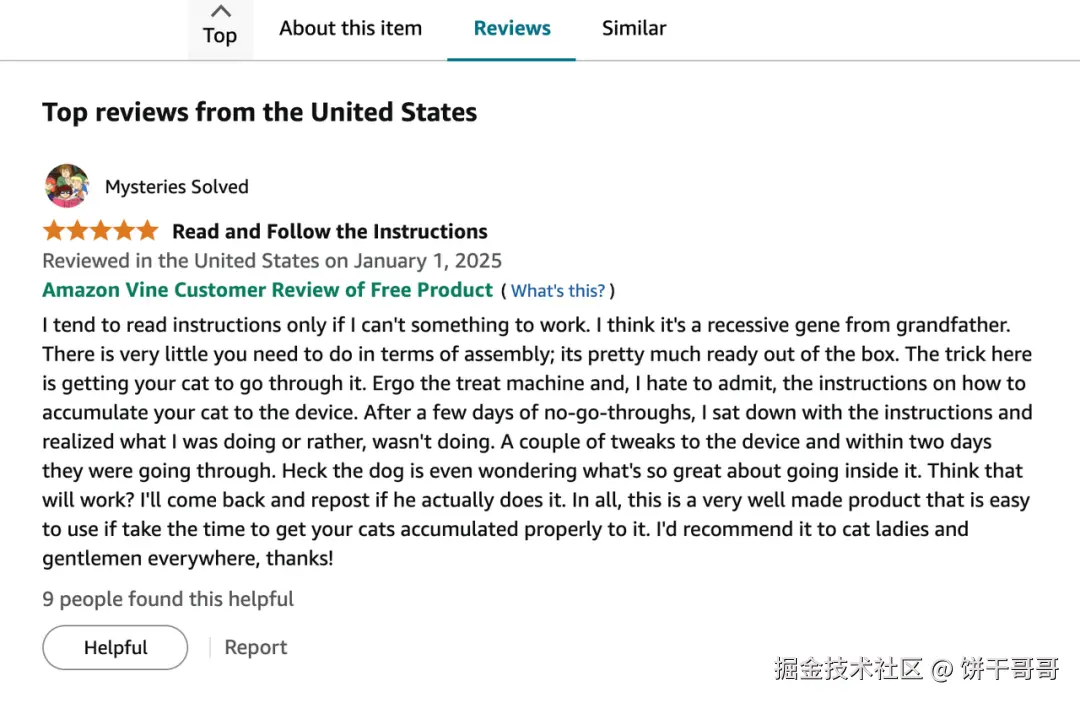This screenshot has height=703, width=1080.
Task: Open the Read and Follow the Instructions review title
Action: pos(330,232)
